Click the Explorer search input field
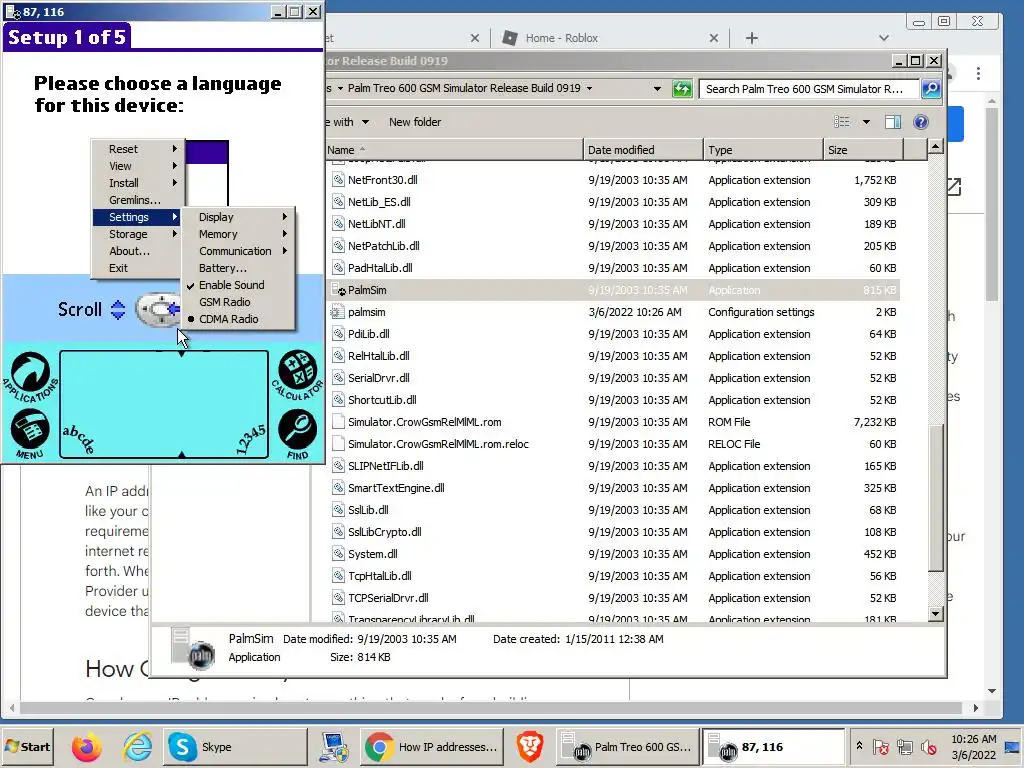This screenshot has width=1024, height=768. pyautogui.click(x=810, y=89)
